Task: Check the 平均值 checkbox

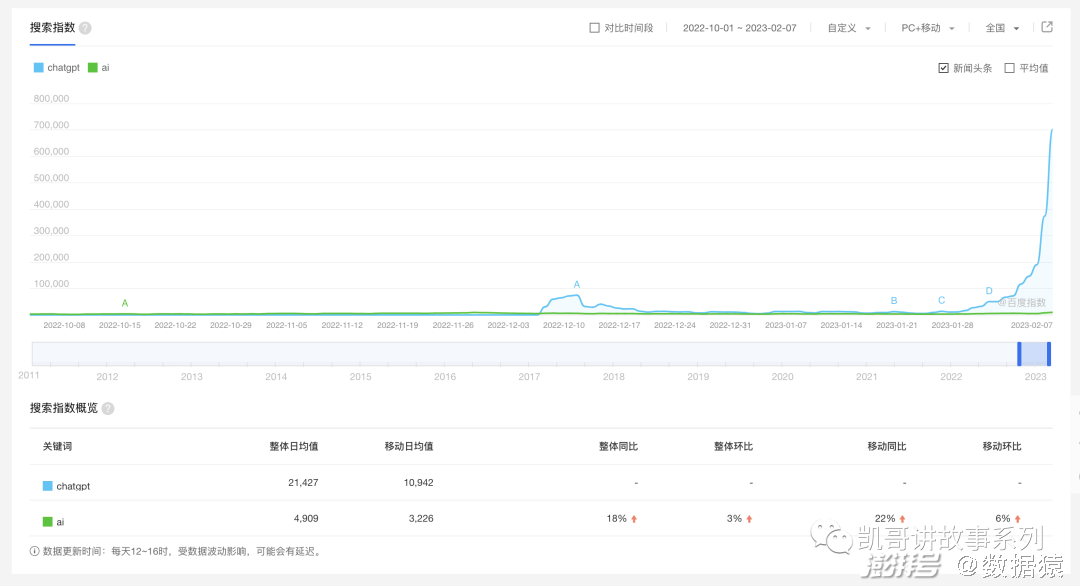Action: click(x=1009, y=68)
